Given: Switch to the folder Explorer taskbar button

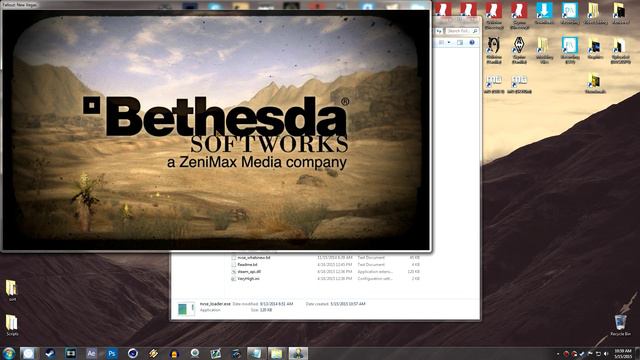Looking at the screenshot, I should [276, 353].
